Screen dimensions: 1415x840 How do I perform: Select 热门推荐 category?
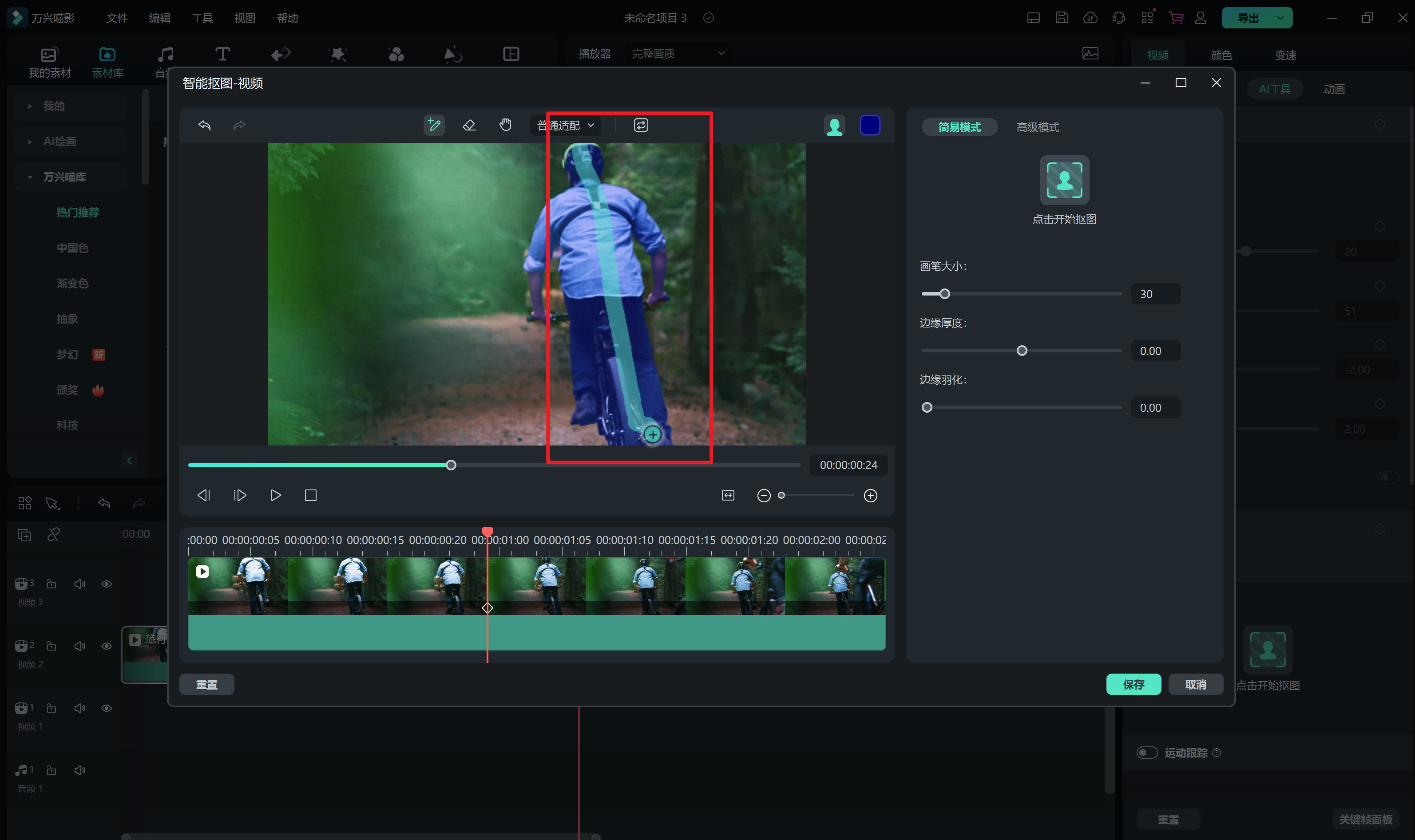point(78,212)
